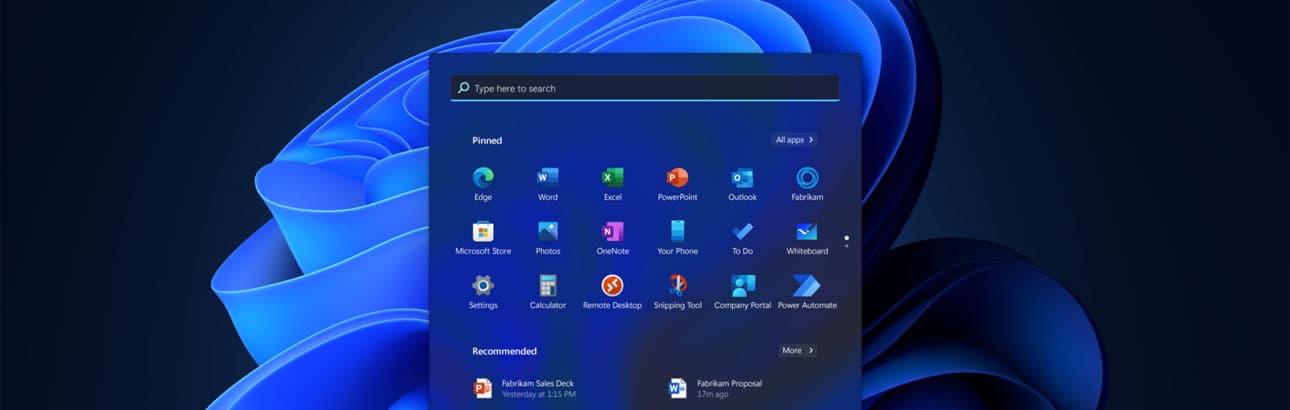Expand More recommended items
The image size is (1290, 410).
[797, 351]
